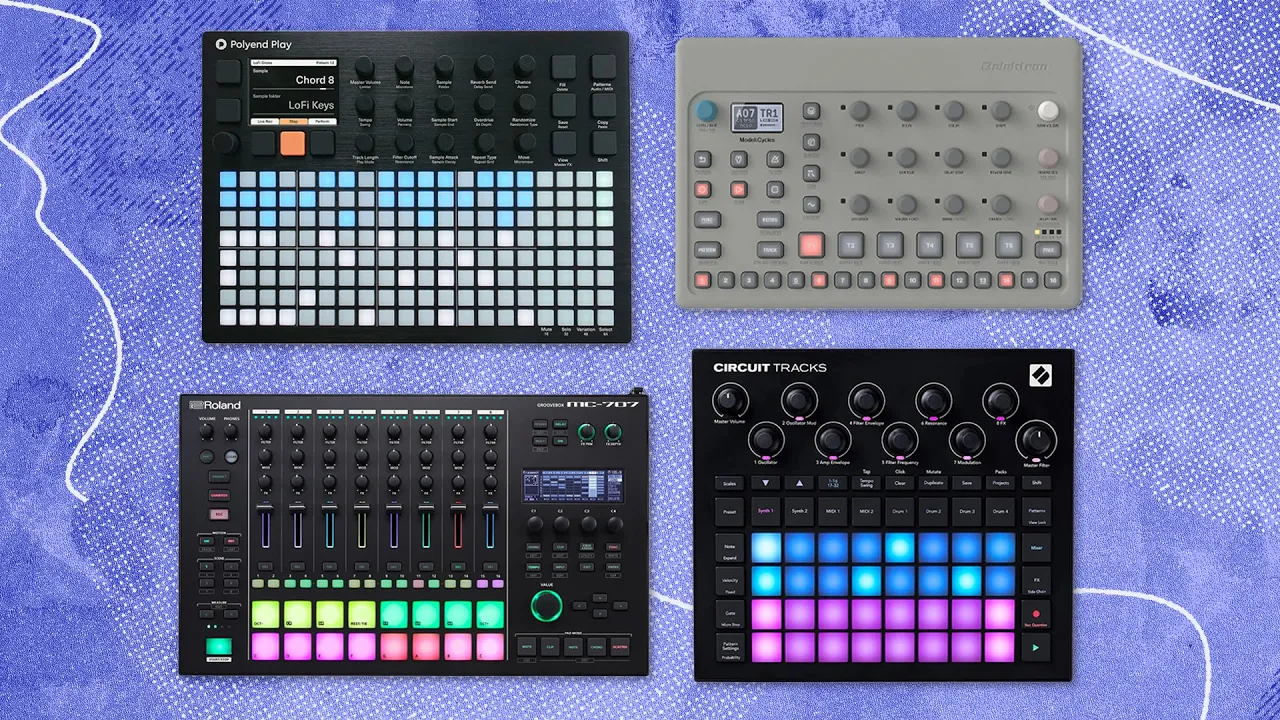Select the Synth 2 track on Circuit Tracks
This screenshot has height=720, width=1280.
[x=799, y=511]
